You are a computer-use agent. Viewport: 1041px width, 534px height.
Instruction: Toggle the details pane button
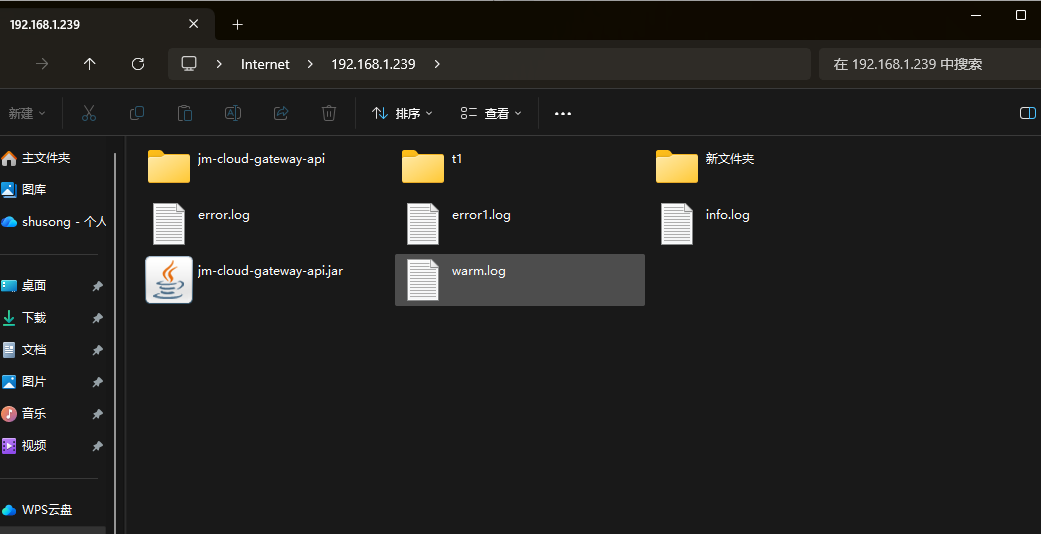coord(1027,114)
